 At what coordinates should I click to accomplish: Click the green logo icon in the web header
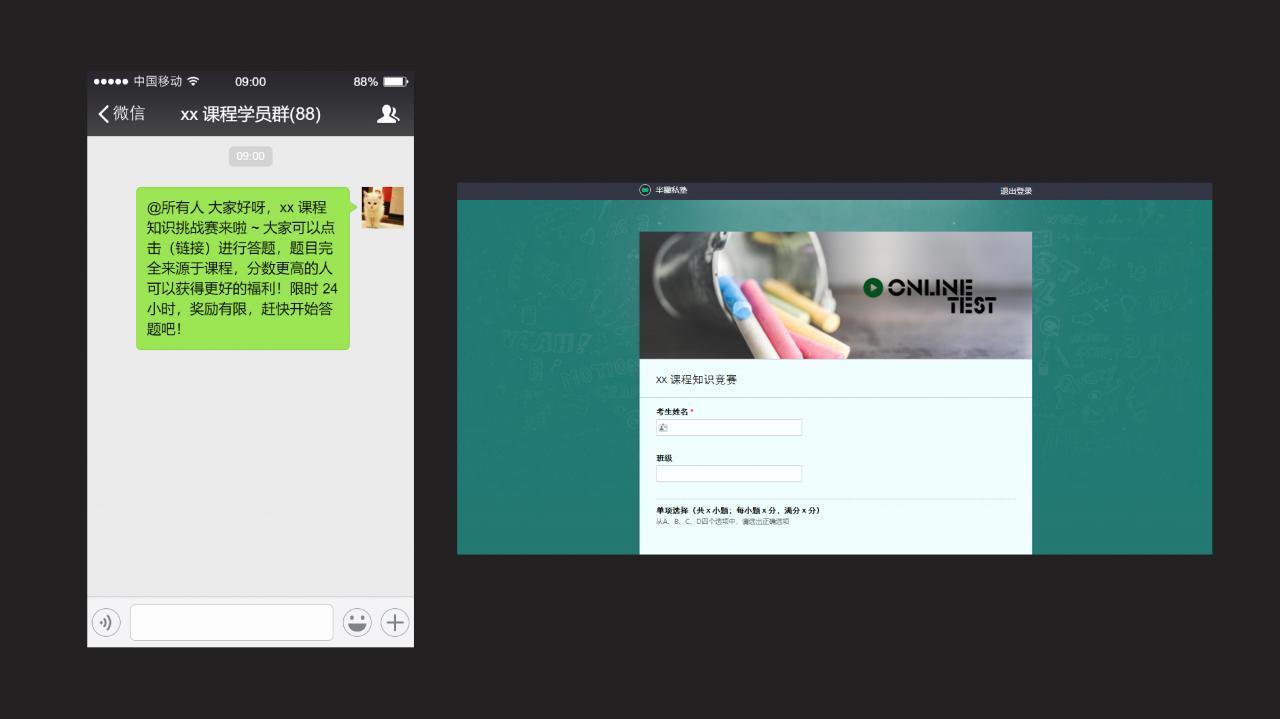[x=645, y=190]
